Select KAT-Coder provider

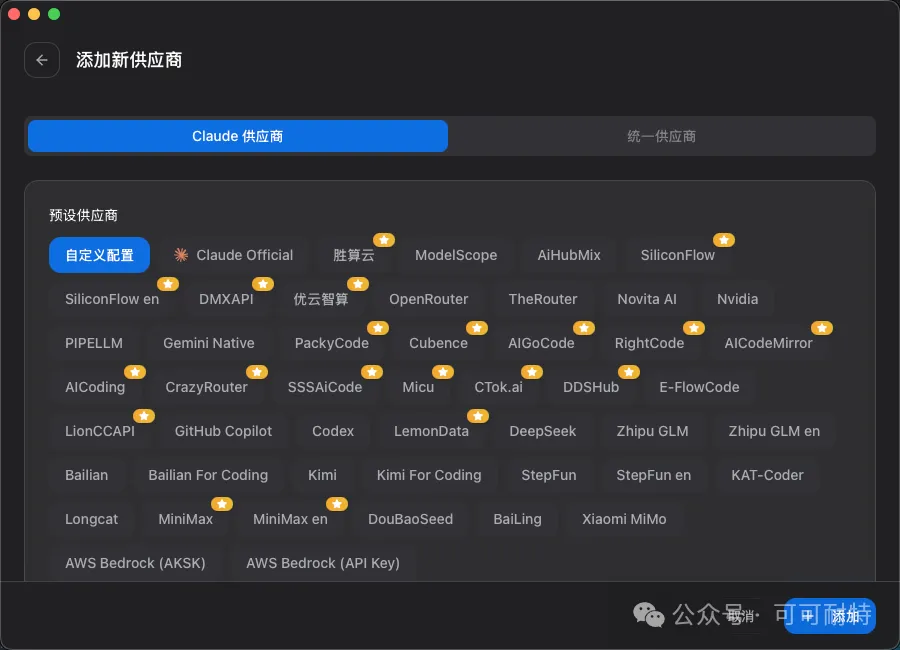pyautogui.click(x=767, y=475)
